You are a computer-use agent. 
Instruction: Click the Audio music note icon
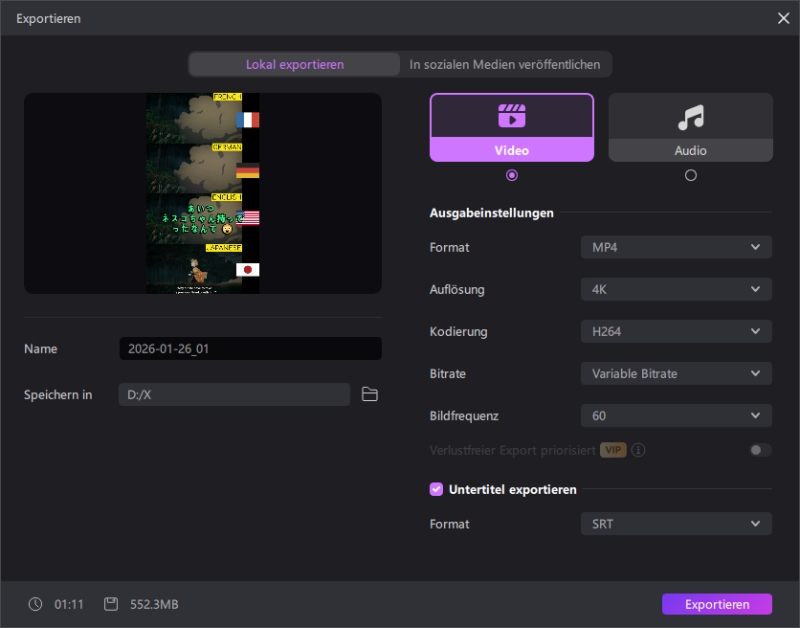click(690, 118)
